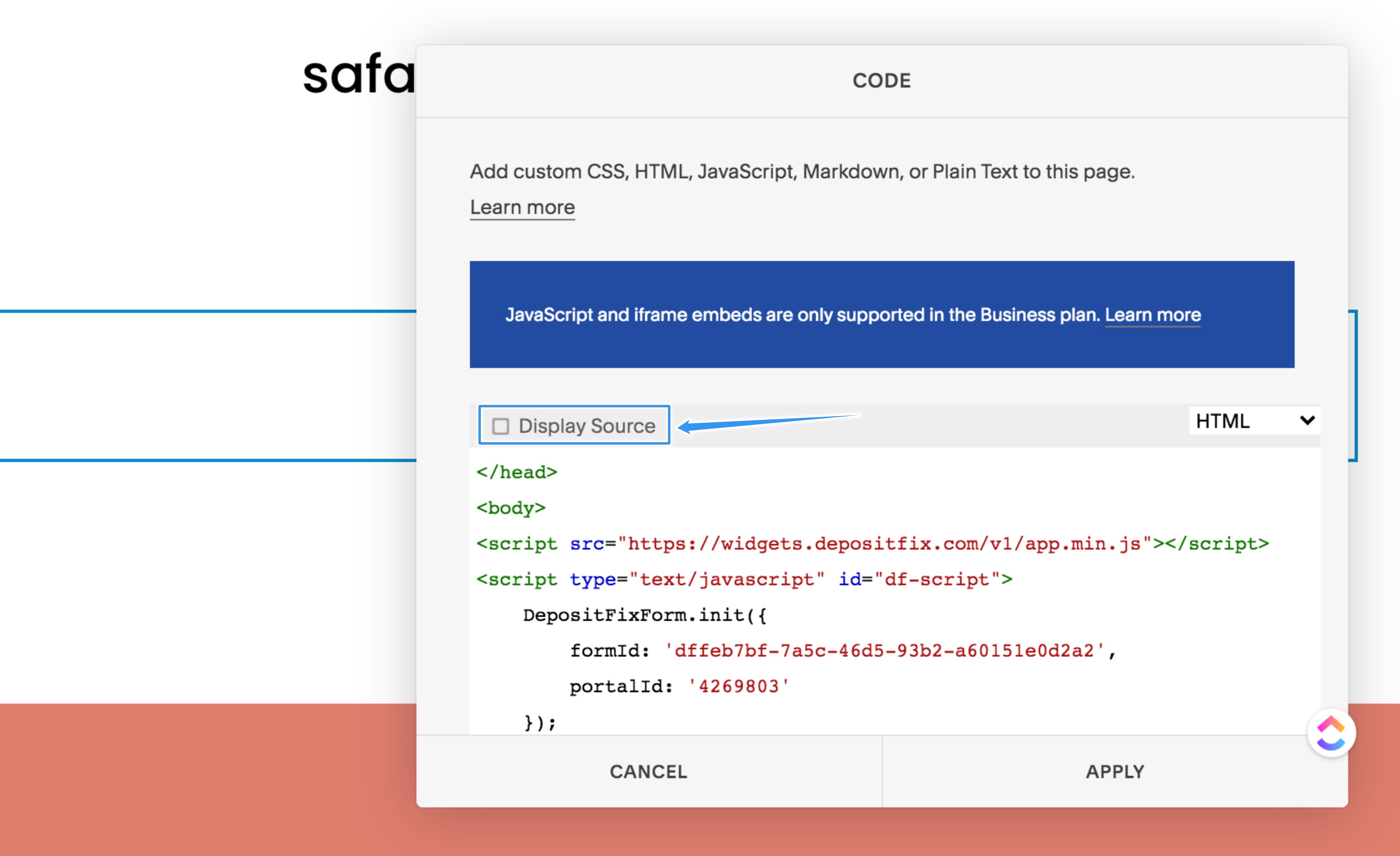Screen dimensions: 1400x856
Task: Follow Learn more link in Business plan banner
Action: (x=1152, y=315)
